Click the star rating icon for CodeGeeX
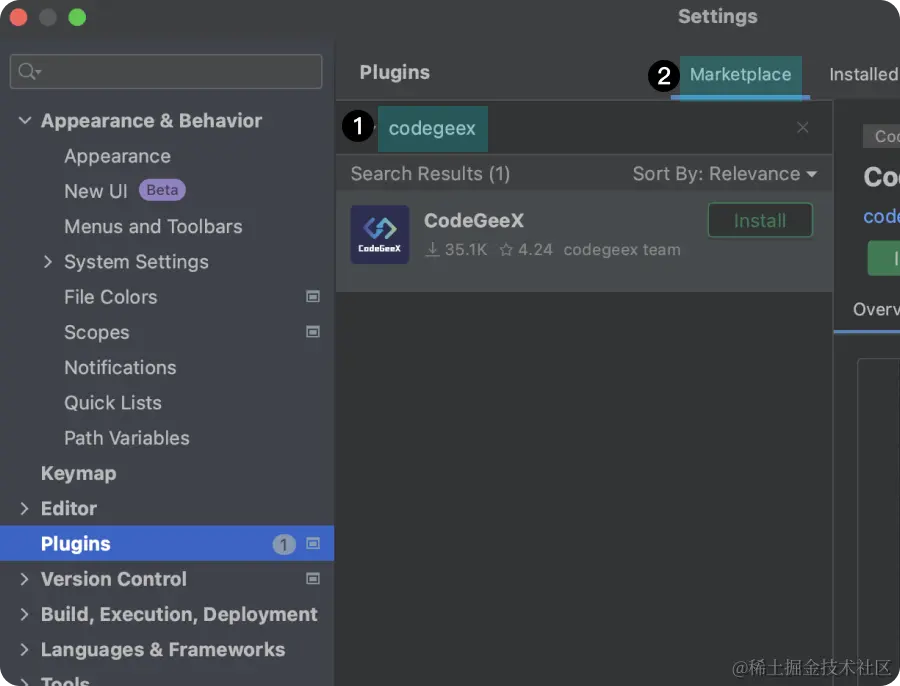900x686 pixels. pos(506,250)
